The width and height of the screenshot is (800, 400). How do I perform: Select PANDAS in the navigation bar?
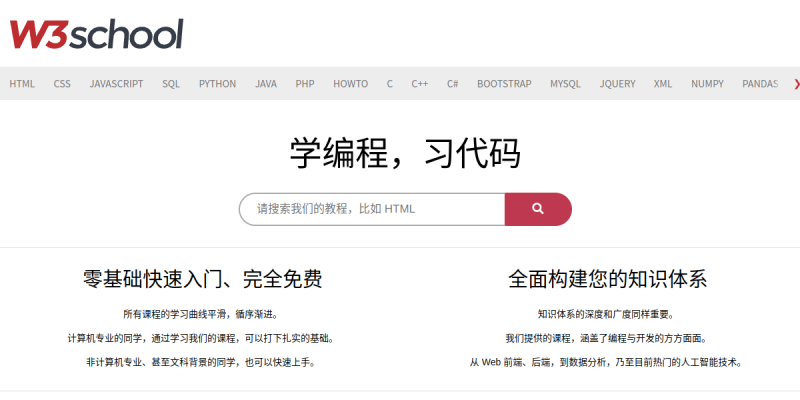[760, 84]
